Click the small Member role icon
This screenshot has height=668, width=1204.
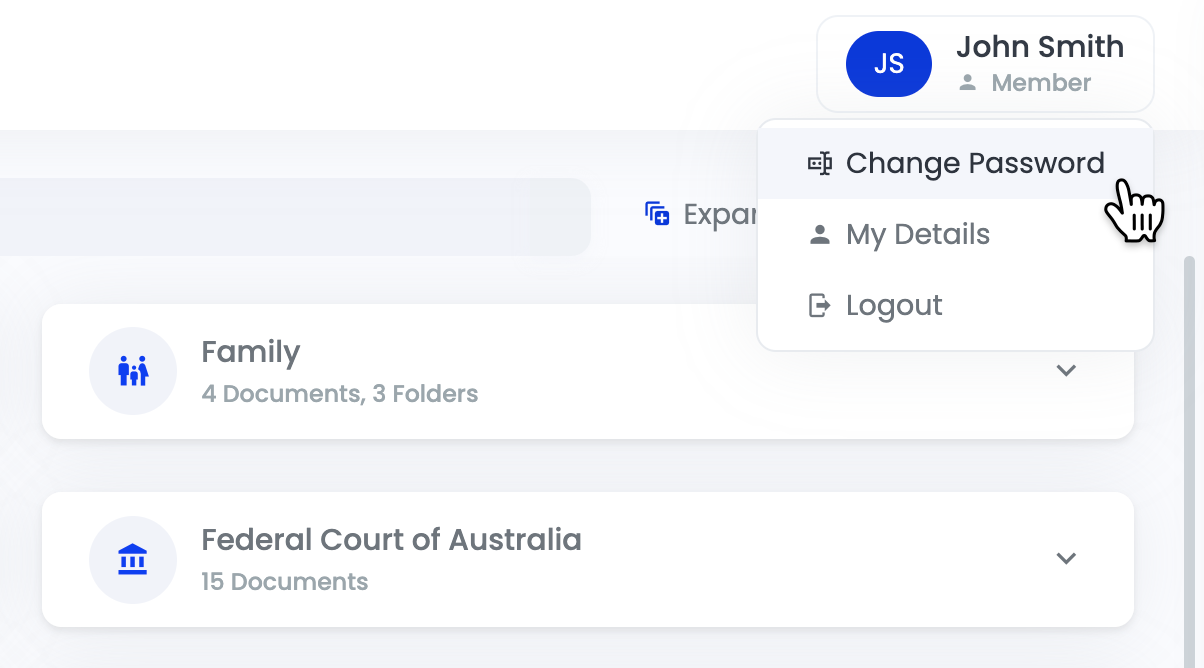tap(967, 83)
